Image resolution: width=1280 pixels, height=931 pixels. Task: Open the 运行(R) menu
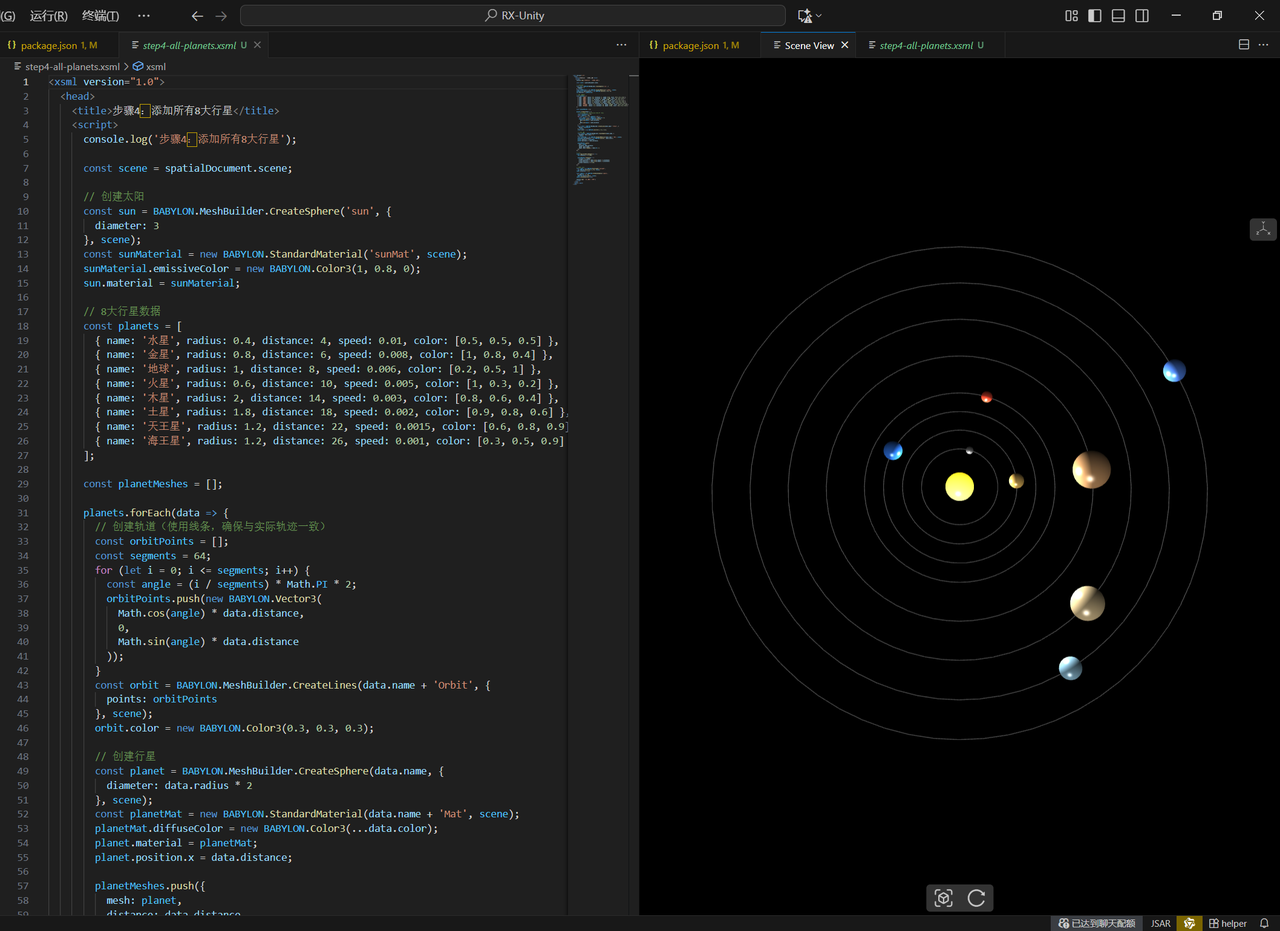[49, 16]
